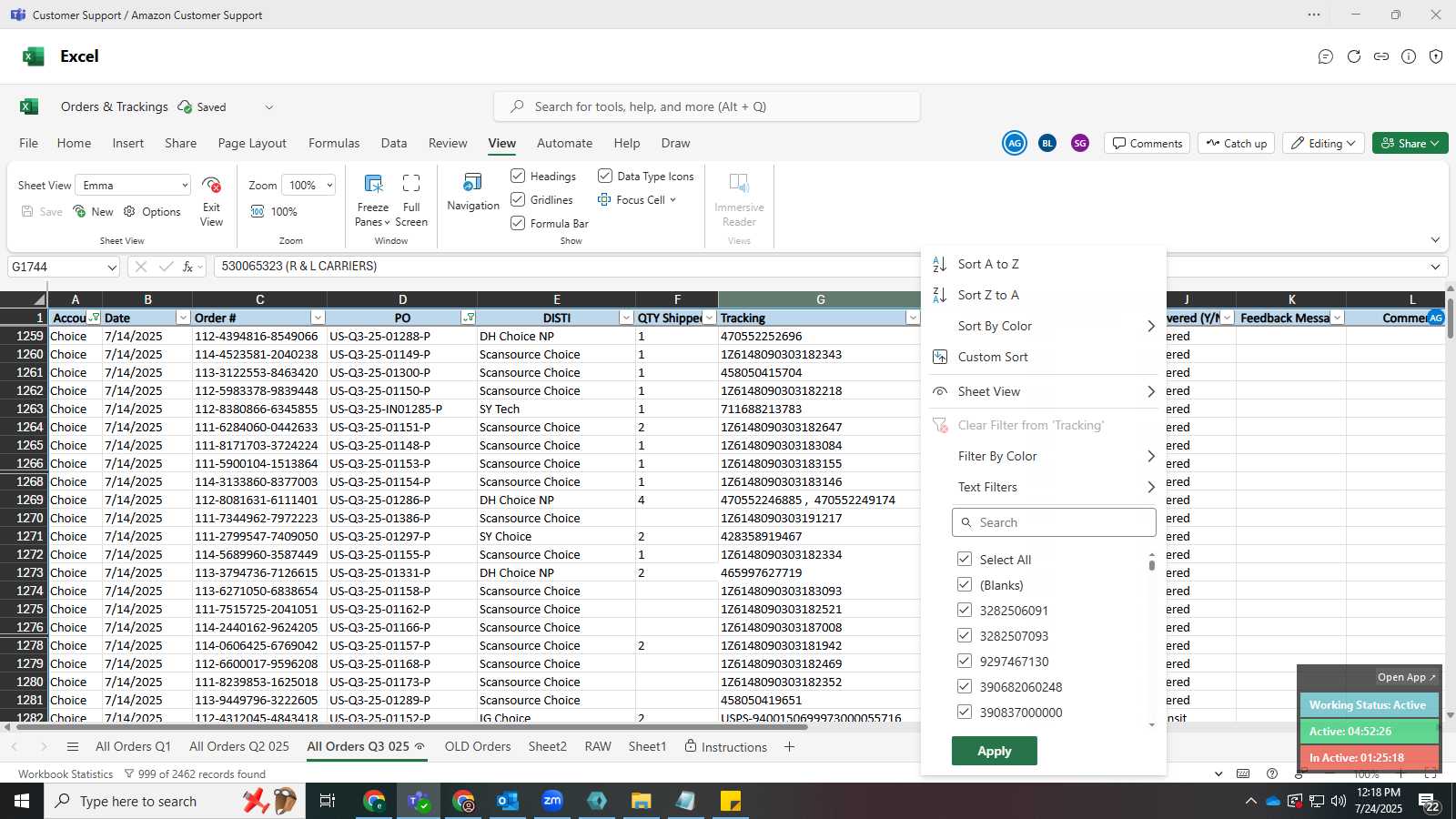Toggle Formula Bar checkbox
The image size is (1456, 819).
[518, 223]
